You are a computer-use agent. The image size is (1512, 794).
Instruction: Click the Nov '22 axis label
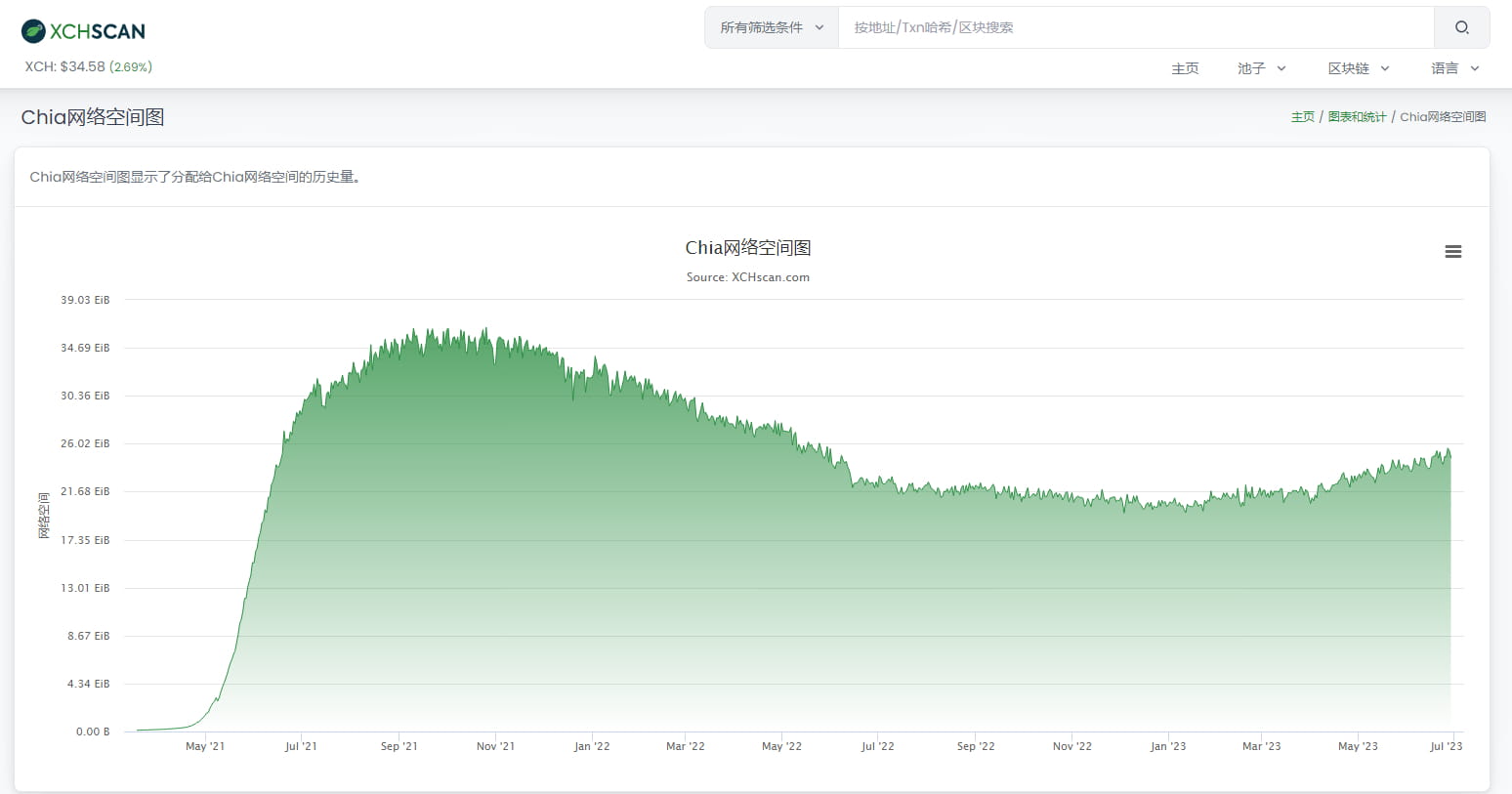tap(1071, 746)
